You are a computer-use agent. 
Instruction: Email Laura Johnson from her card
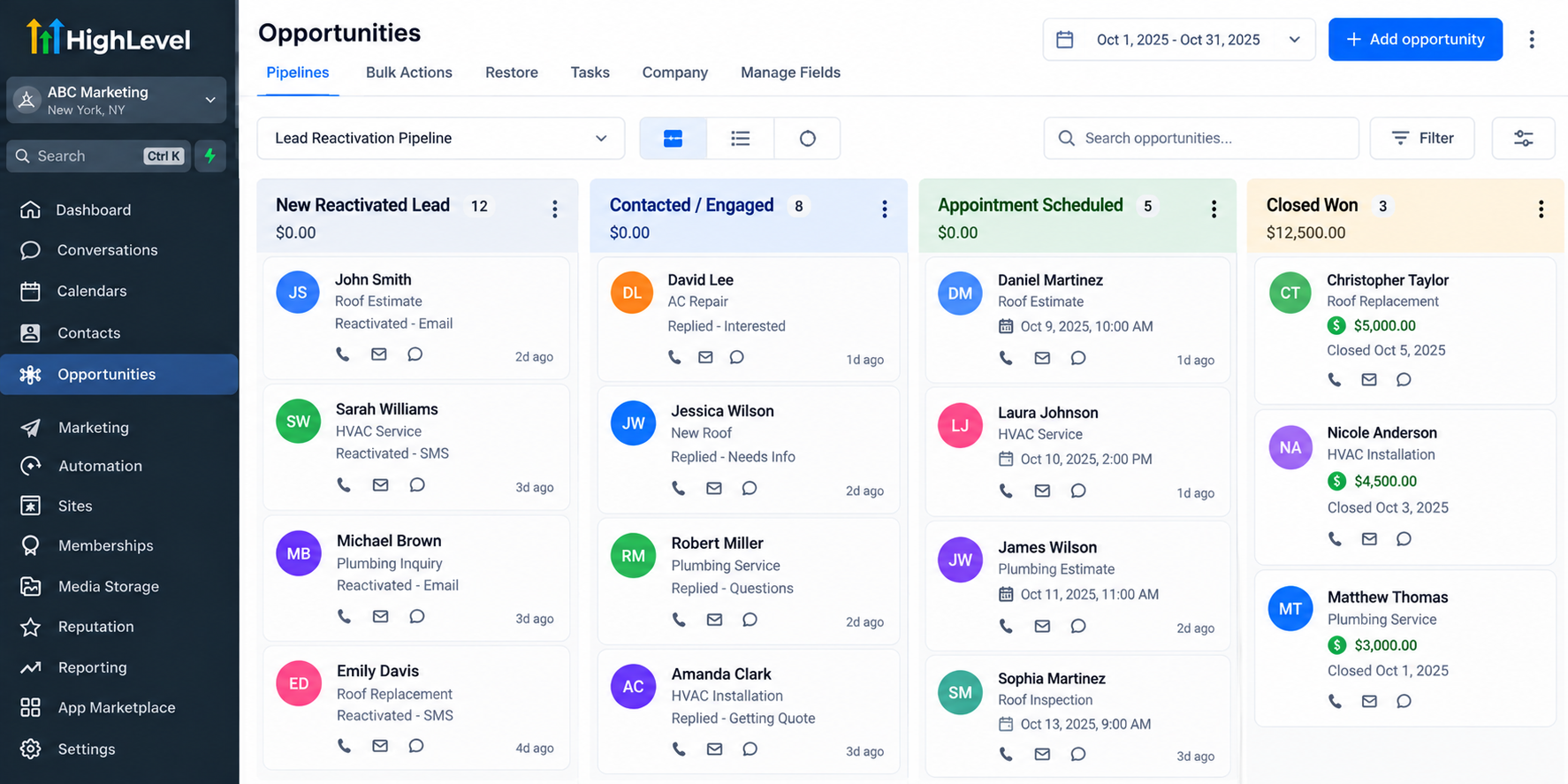click(x=1042, y=491)
